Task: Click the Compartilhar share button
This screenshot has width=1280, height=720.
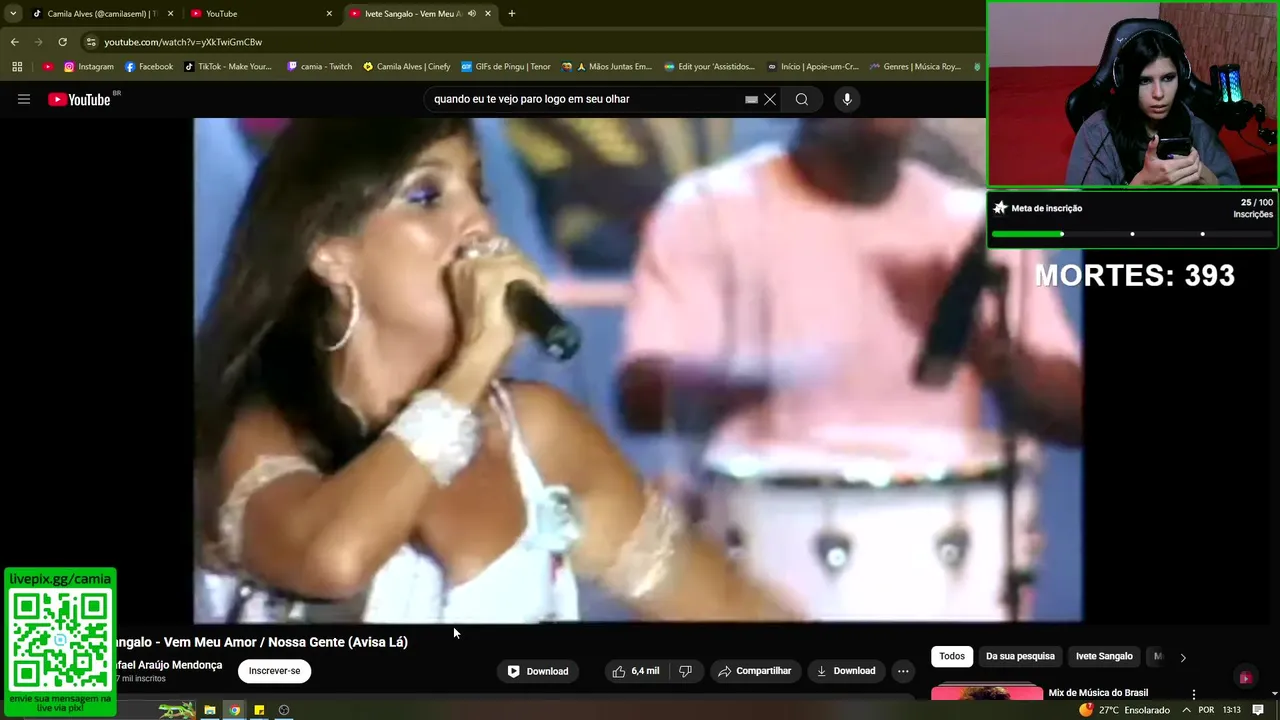Action: coord(754,671)
